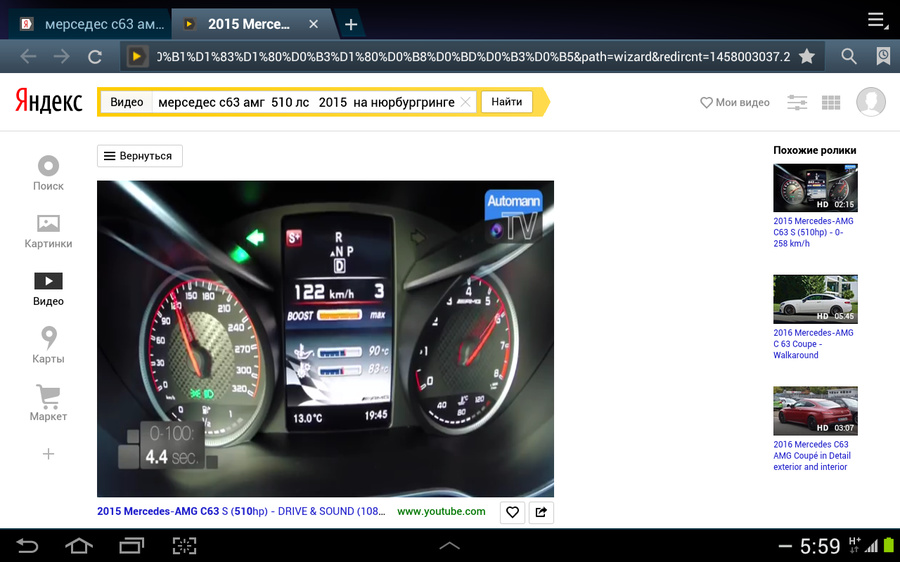Image resolution: width=900 pixels, height=562 pixels.
Task: Open Yandex services grid icon
Action: tap(831, 103)
